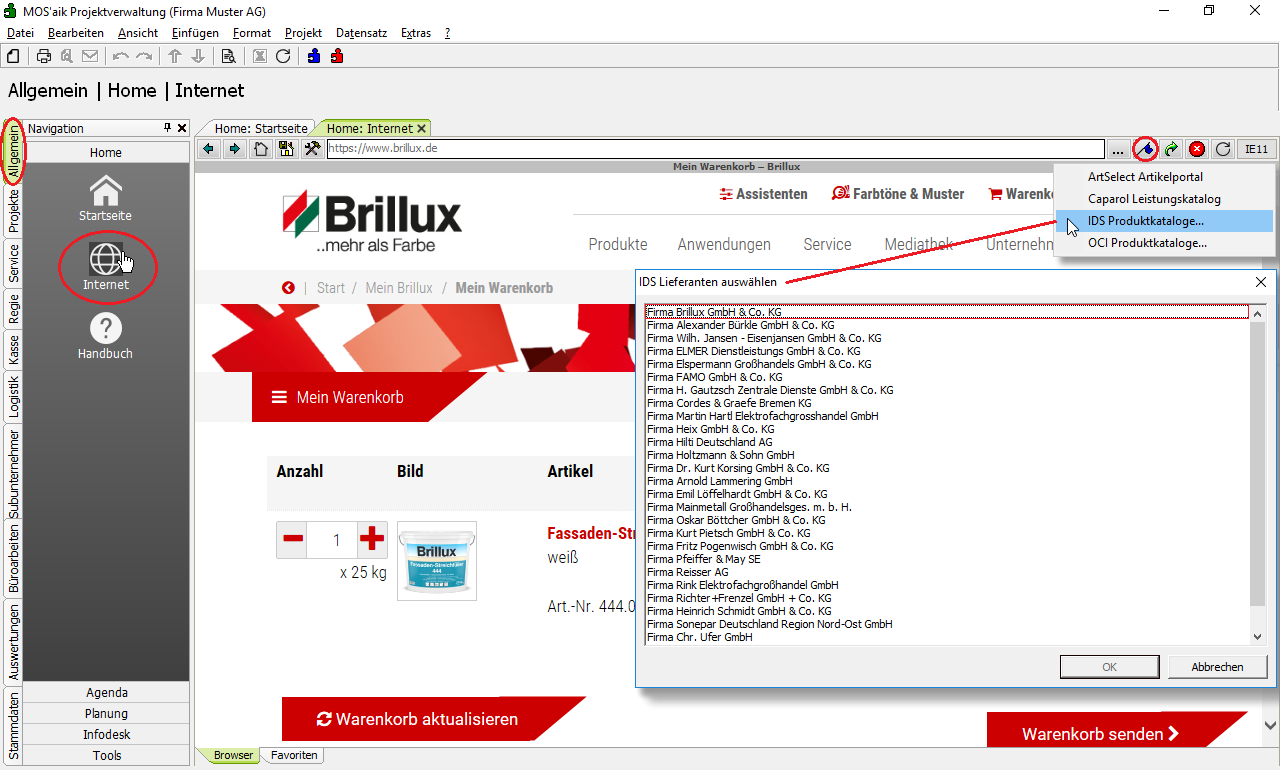Click the redo arrow icon

(x=144, y=56)
